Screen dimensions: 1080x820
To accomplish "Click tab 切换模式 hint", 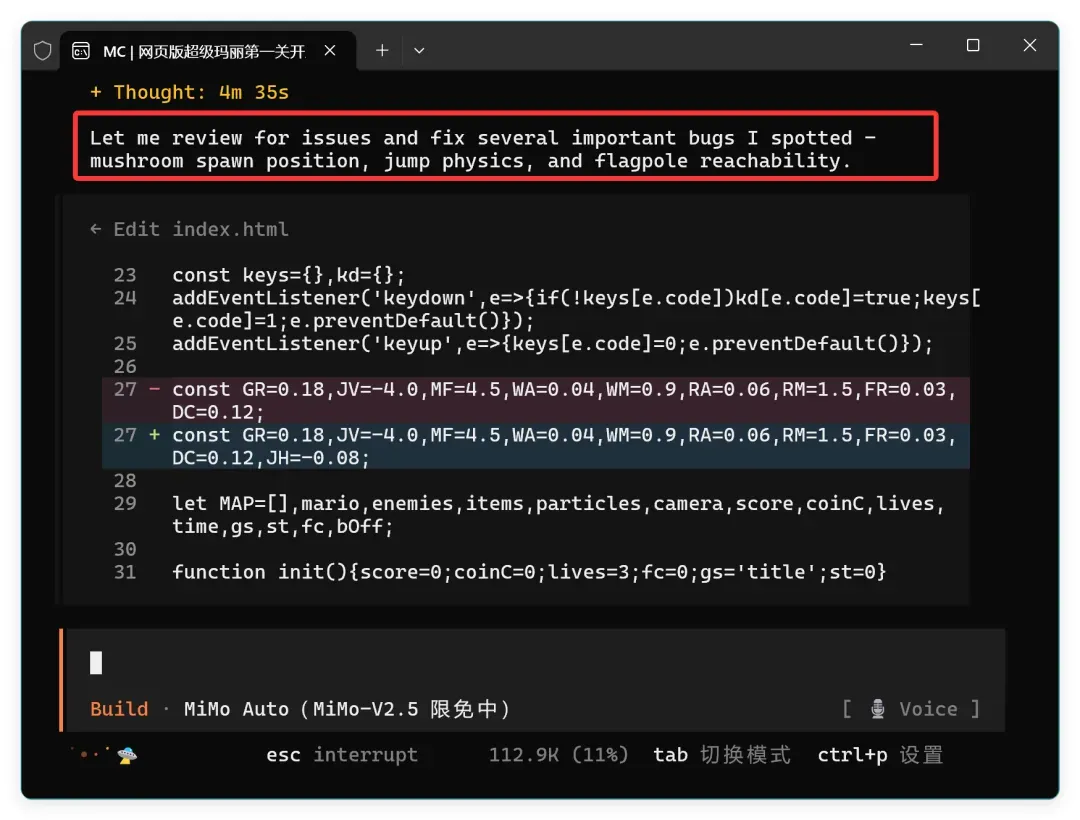I will 722,755.
